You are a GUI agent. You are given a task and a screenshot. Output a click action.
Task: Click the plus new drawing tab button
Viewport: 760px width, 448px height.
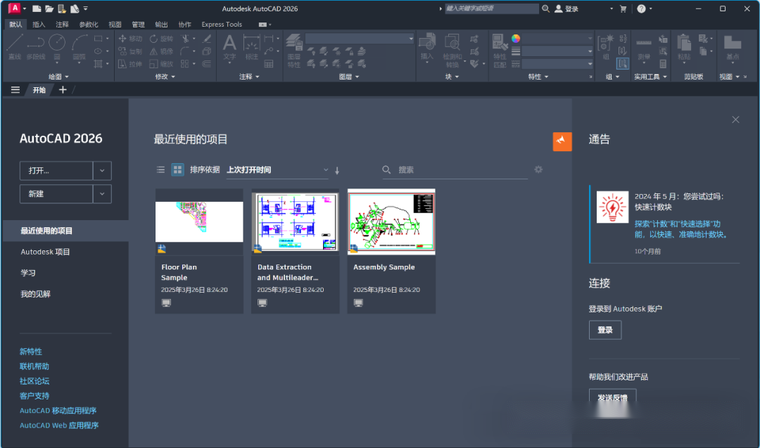coord(63,90)
